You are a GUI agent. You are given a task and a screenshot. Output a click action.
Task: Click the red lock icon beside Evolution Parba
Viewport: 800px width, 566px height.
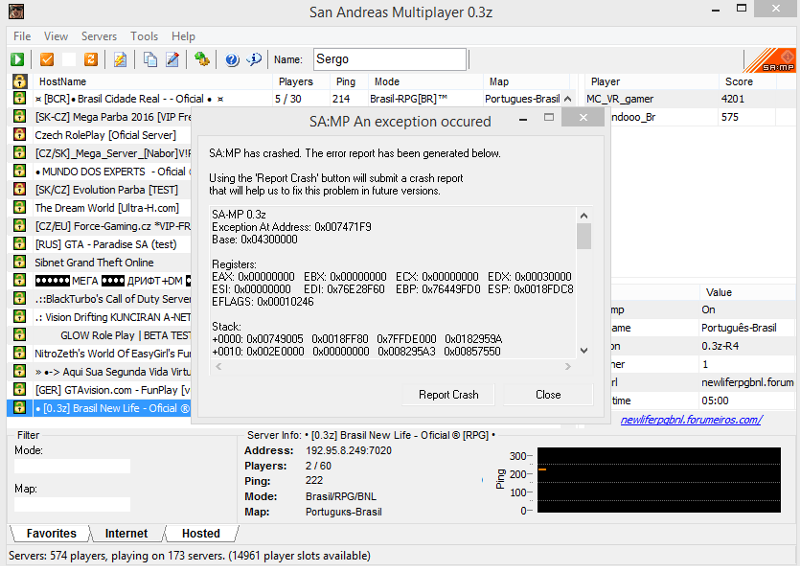(x=19, y=189)
